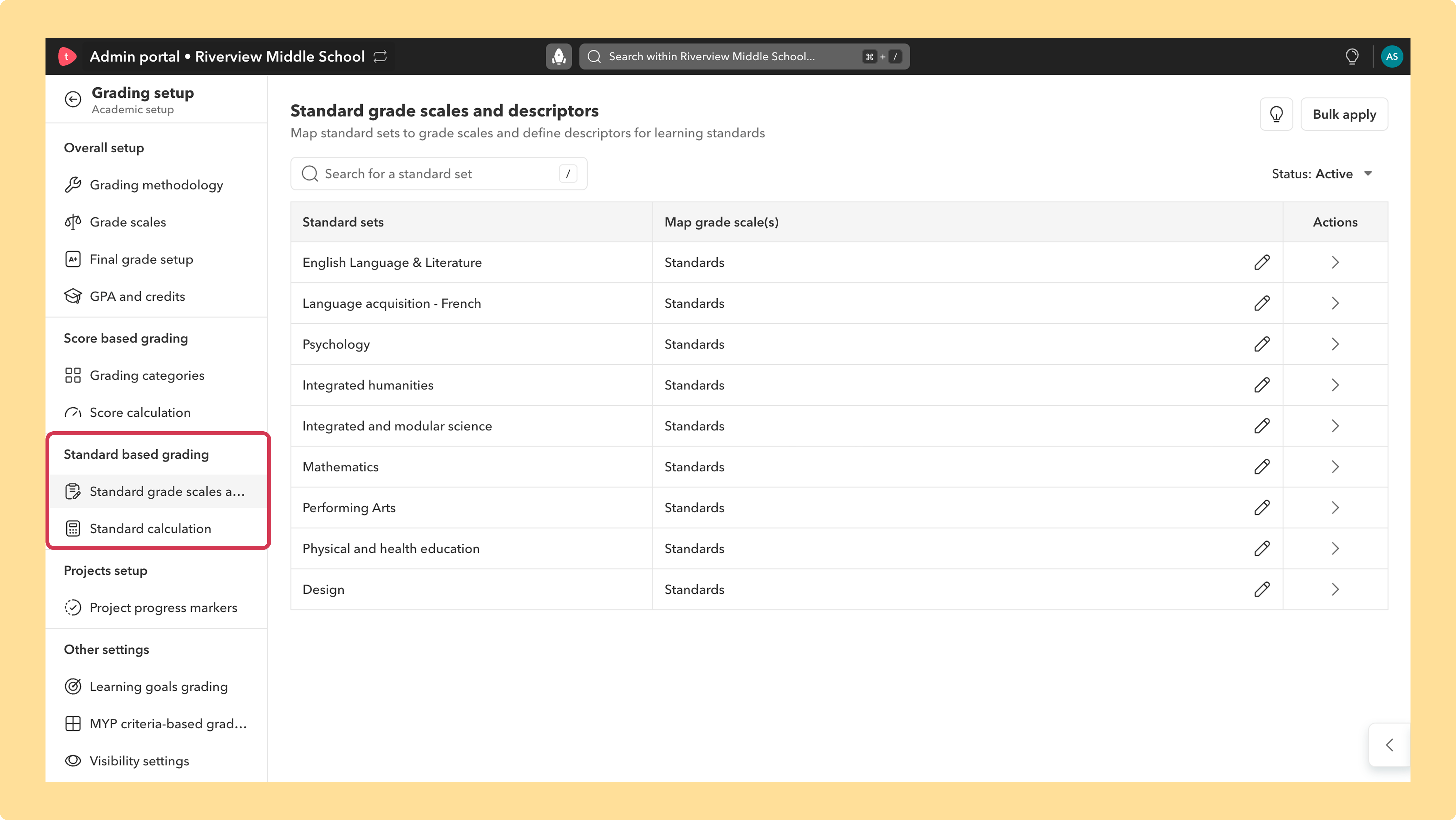Open Grading categories
The image size is (1456, 820).
(157, 376)
